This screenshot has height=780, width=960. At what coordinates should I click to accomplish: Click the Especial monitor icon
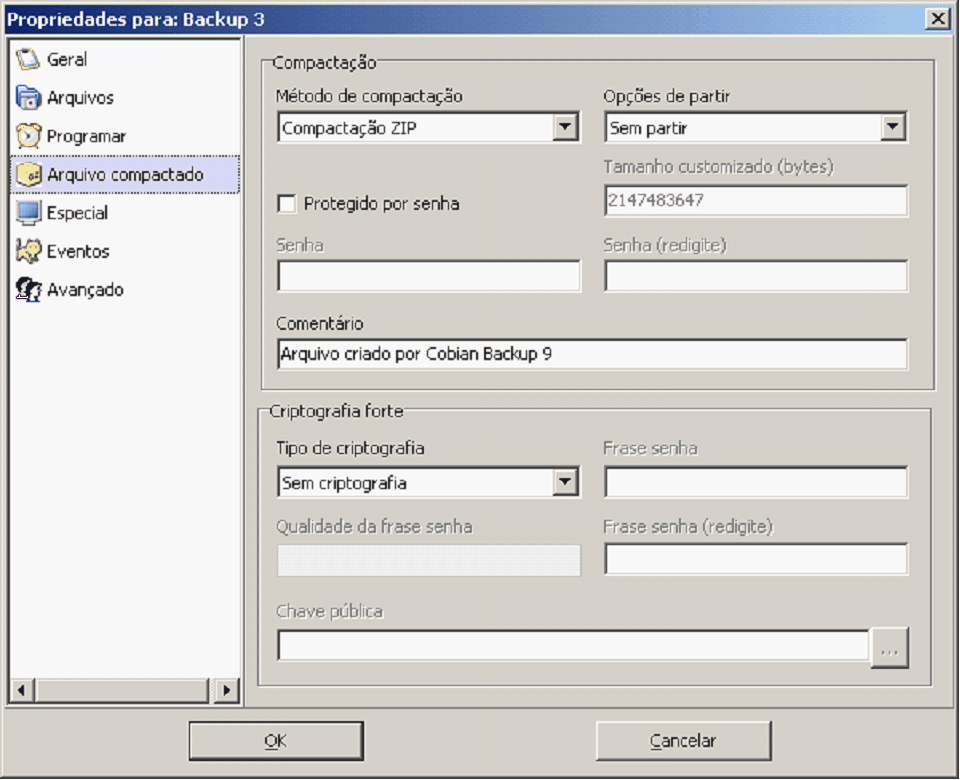tap(28, 213)
